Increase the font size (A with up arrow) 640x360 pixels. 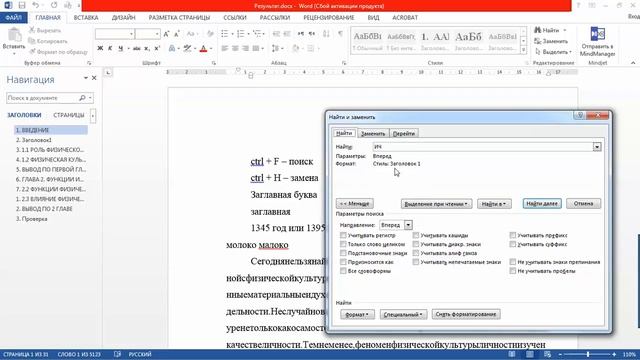[166, 34]
